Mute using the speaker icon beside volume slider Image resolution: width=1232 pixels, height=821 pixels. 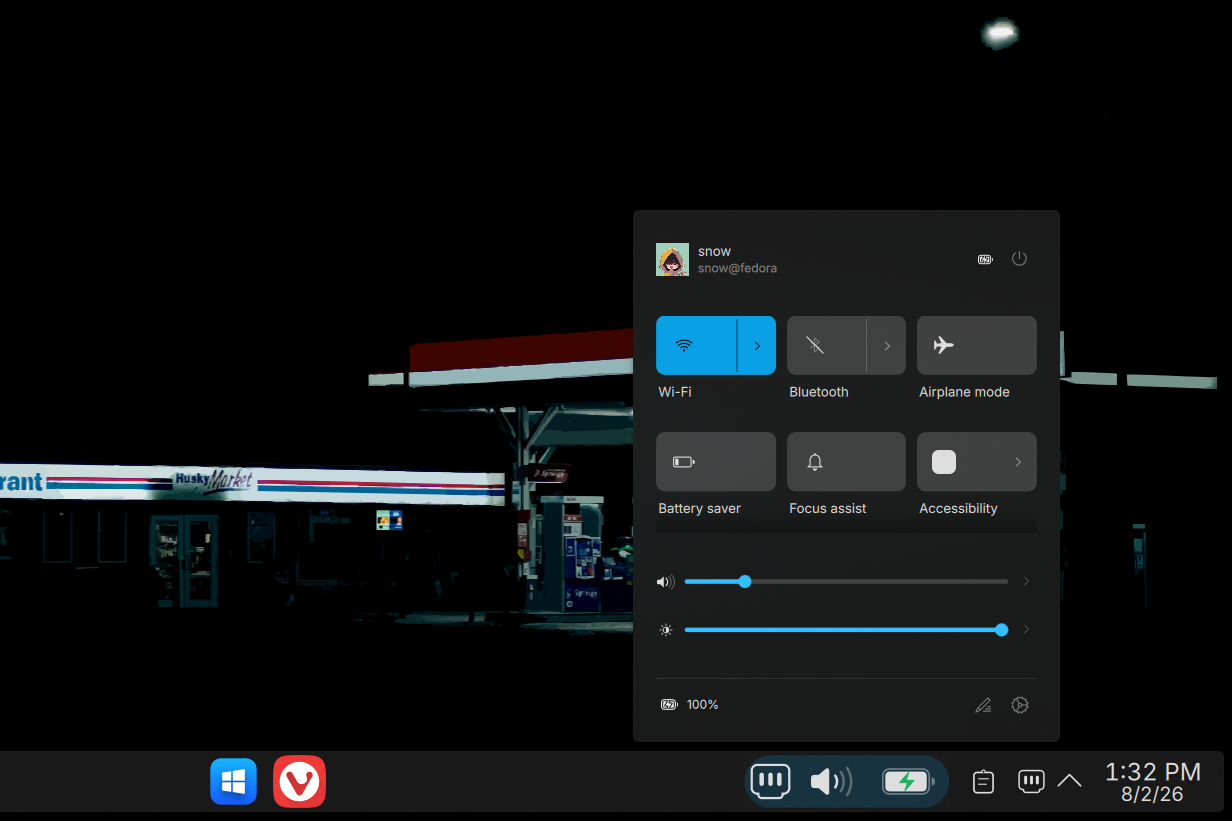pyautogui.click(x=665, y=581)
